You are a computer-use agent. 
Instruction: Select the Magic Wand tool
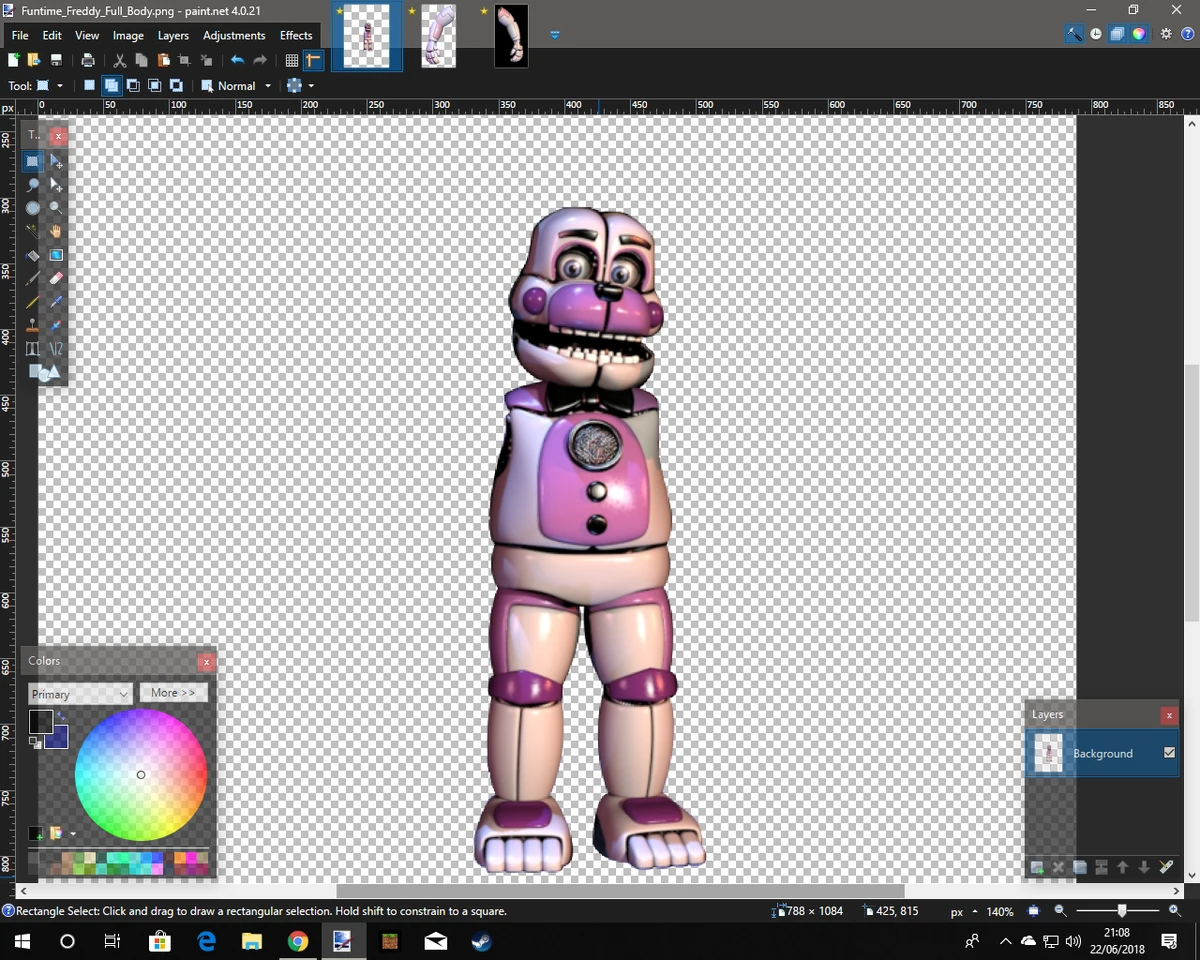click(34, 231)
